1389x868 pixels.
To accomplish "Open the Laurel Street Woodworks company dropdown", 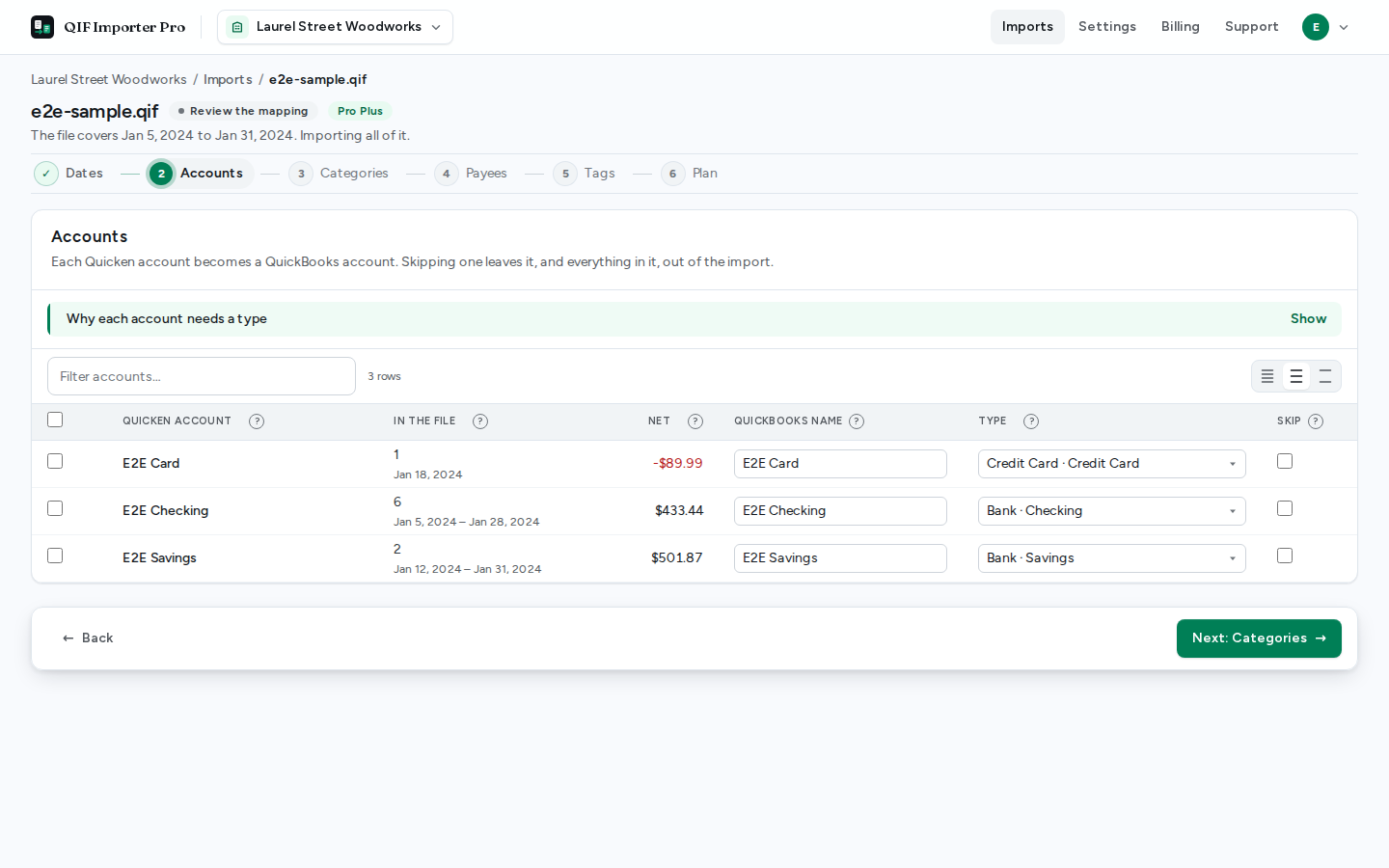I will [335, 27].
